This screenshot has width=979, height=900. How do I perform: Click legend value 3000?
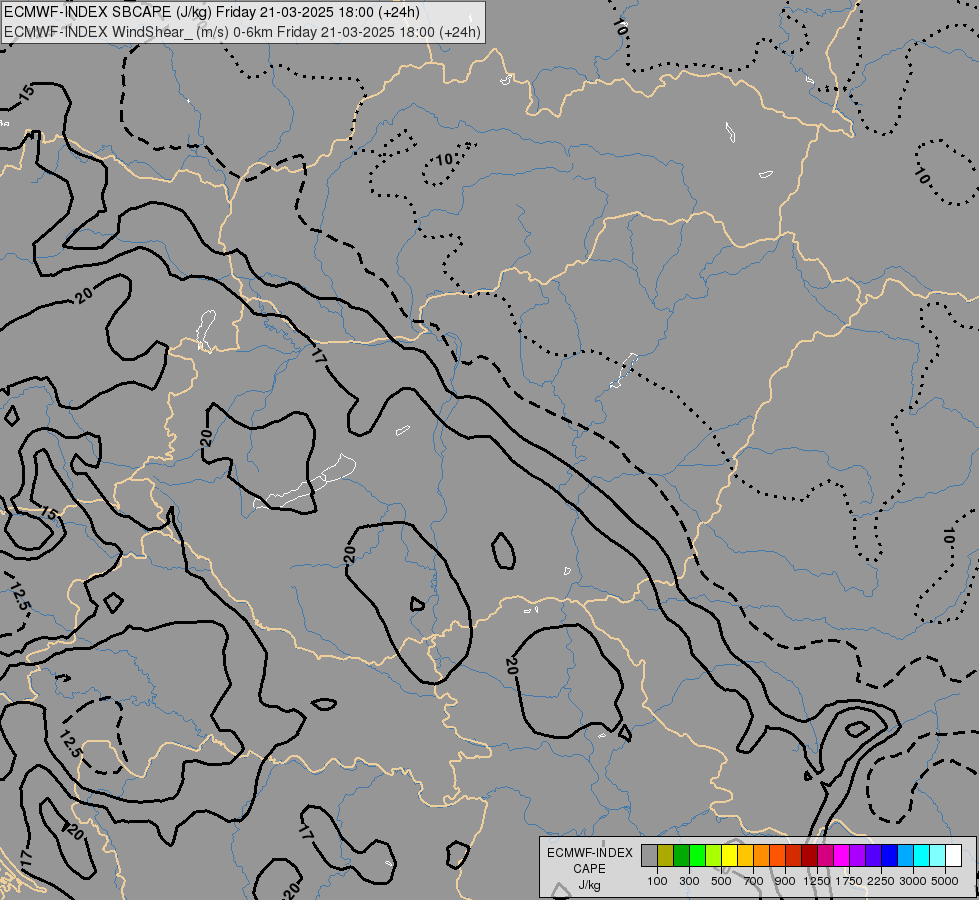[x=913, y=881]
